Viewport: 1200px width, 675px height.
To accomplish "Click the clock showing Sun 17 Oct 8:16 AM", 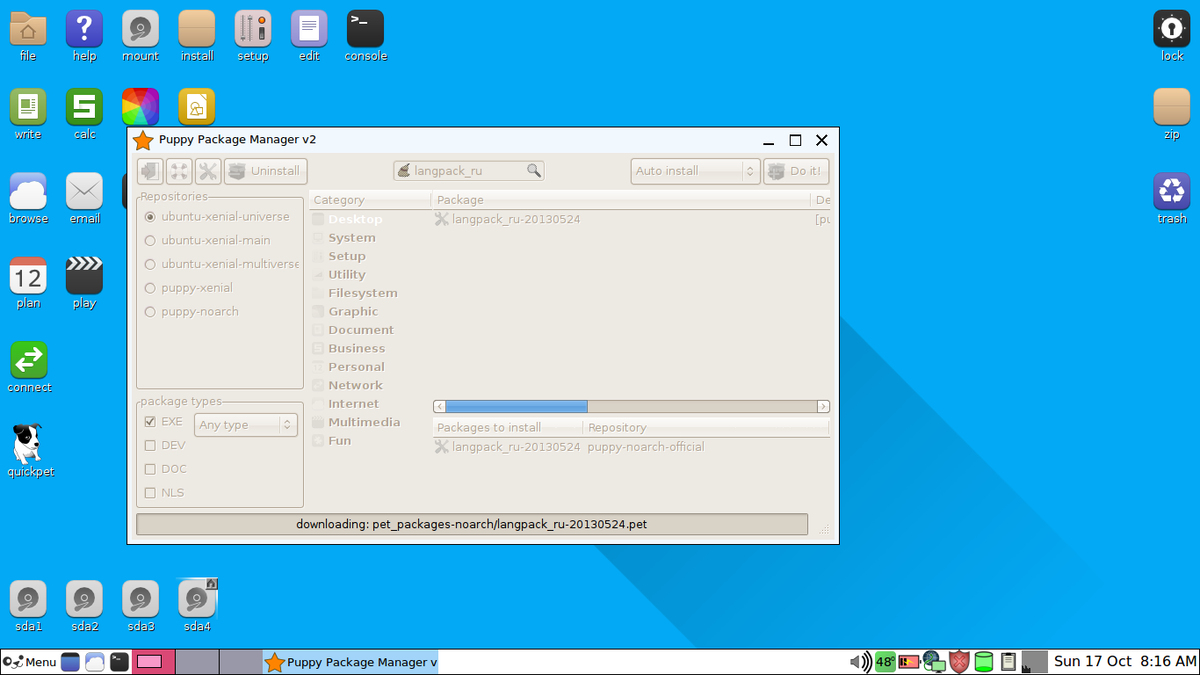I will (x=1125, y=662).
